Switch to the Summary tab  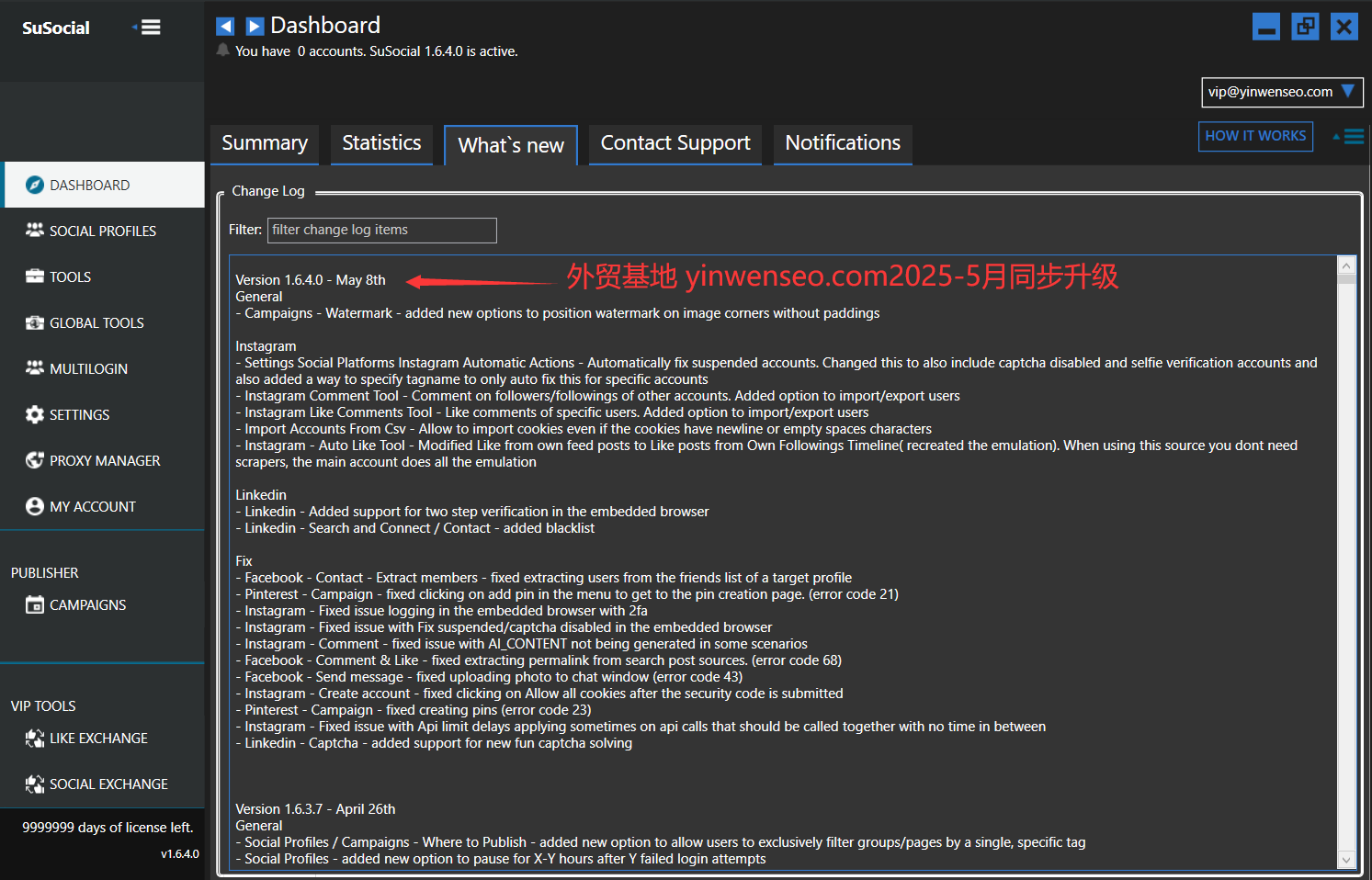[265, 144]
